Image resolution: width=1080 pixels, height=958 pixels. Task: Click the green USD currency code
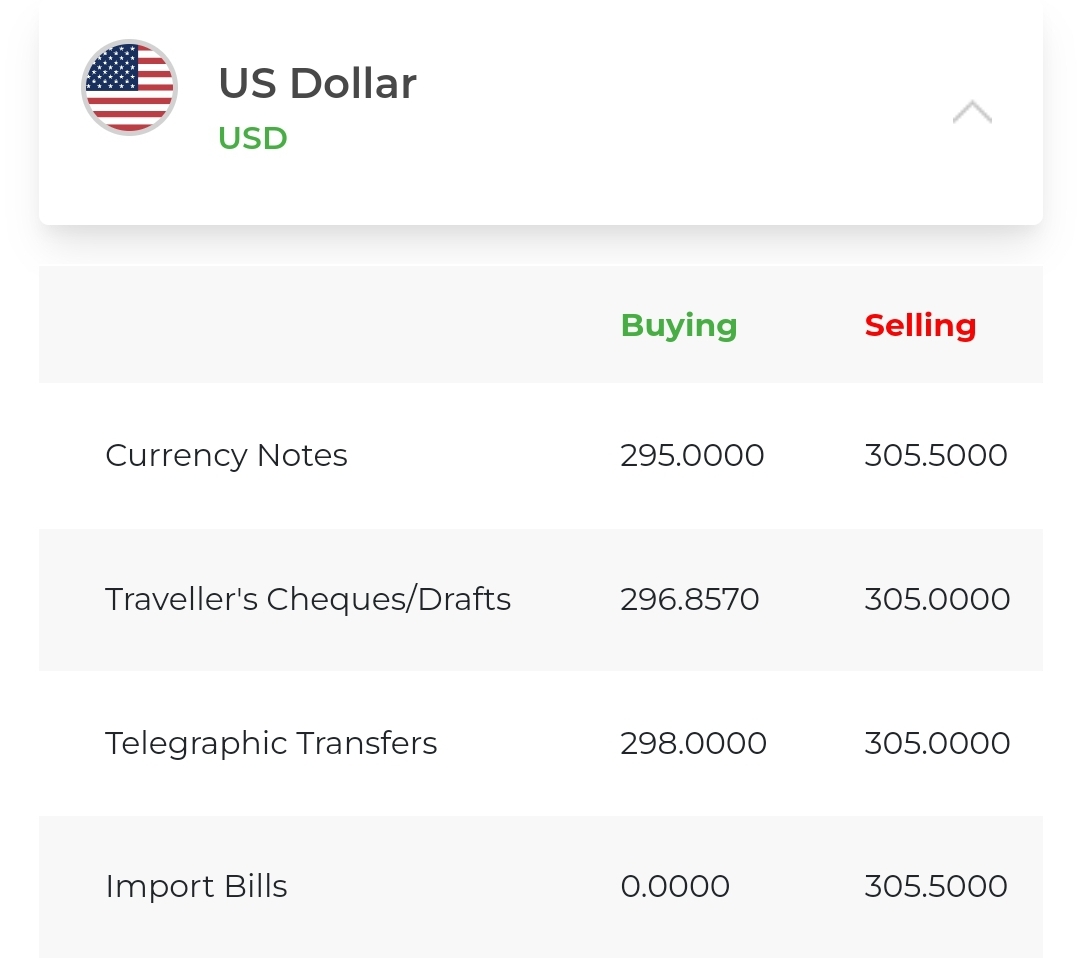click(253, 138)
